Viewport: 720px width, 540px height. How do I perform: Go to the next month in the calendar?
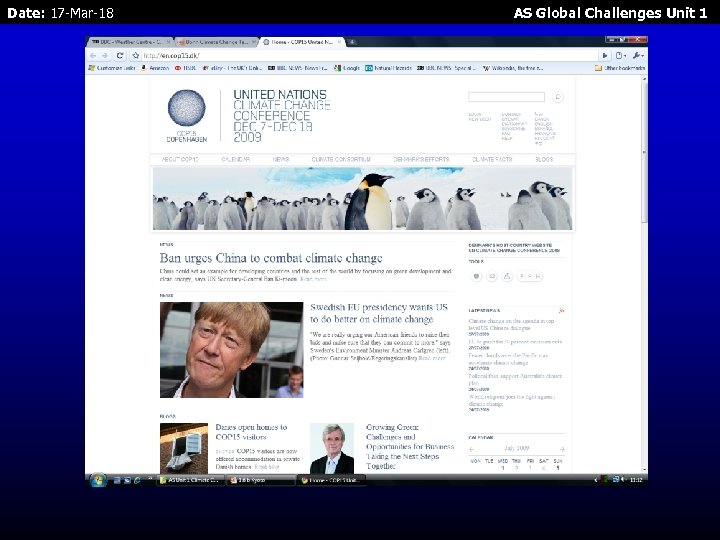click(x=562, y=449)
